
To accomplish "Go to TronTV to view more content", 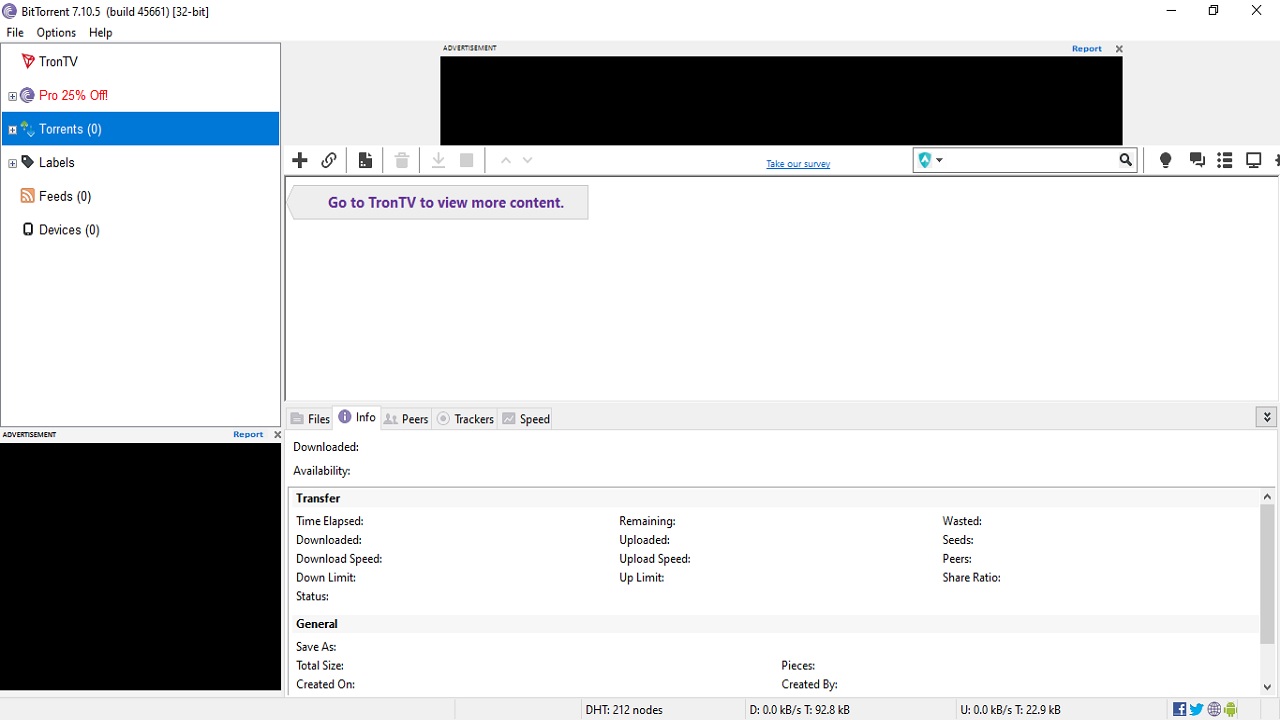I will pos(446,202).
